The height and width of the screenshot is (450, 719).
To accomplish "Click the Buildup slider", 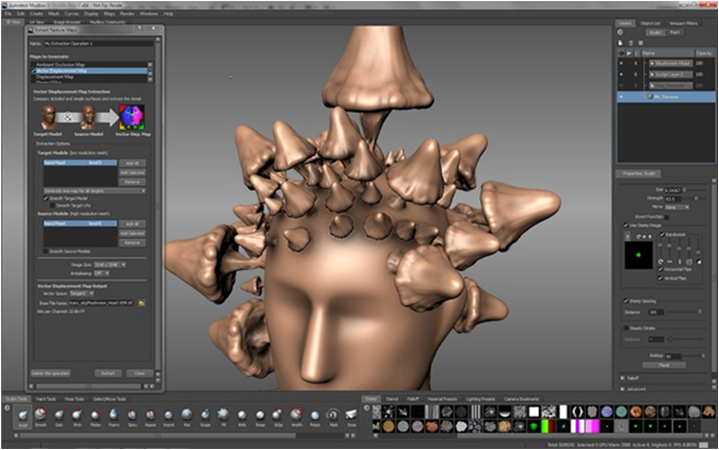I will (693, 356).
